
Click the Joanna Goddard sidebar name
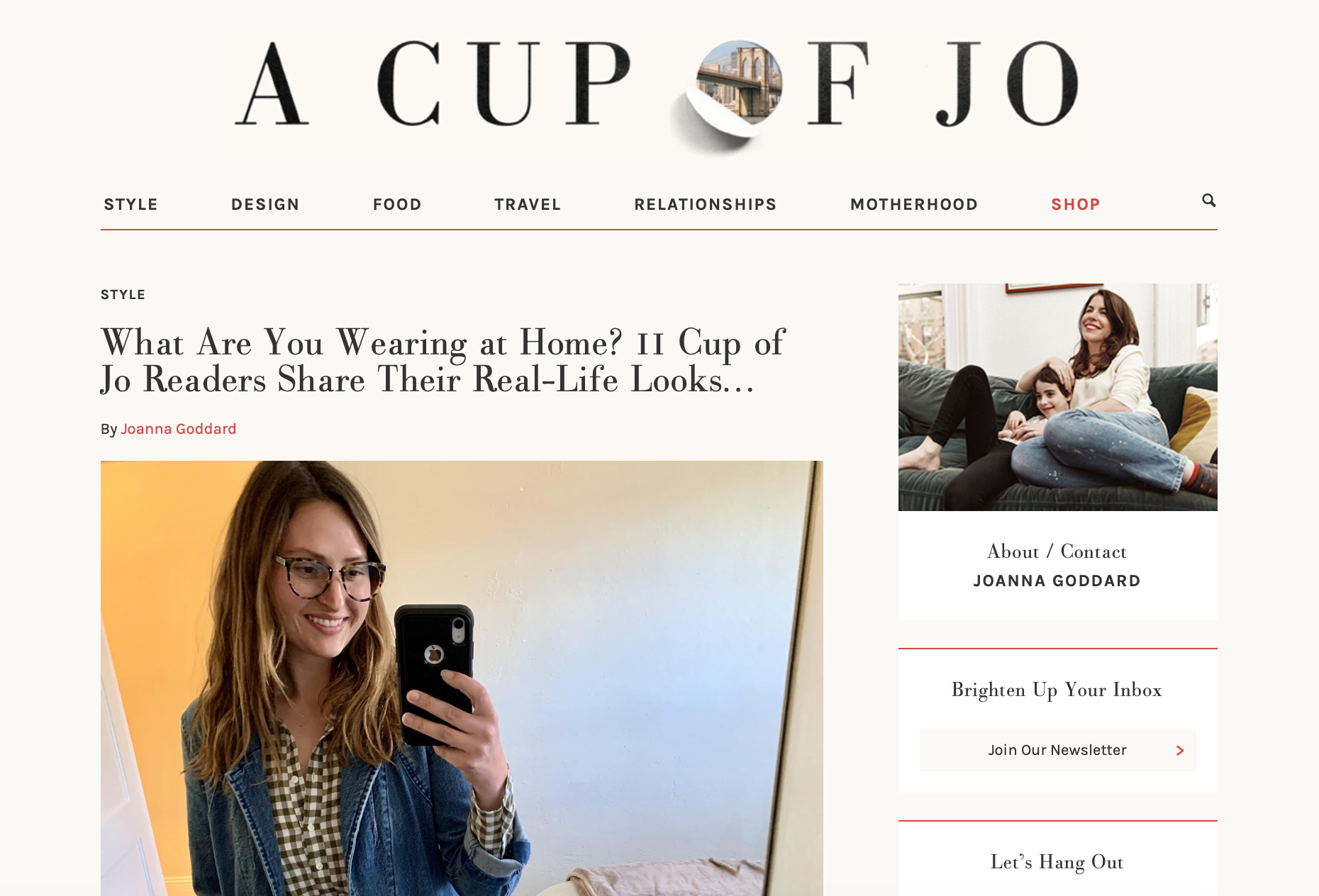click(x=1057, y=581)
